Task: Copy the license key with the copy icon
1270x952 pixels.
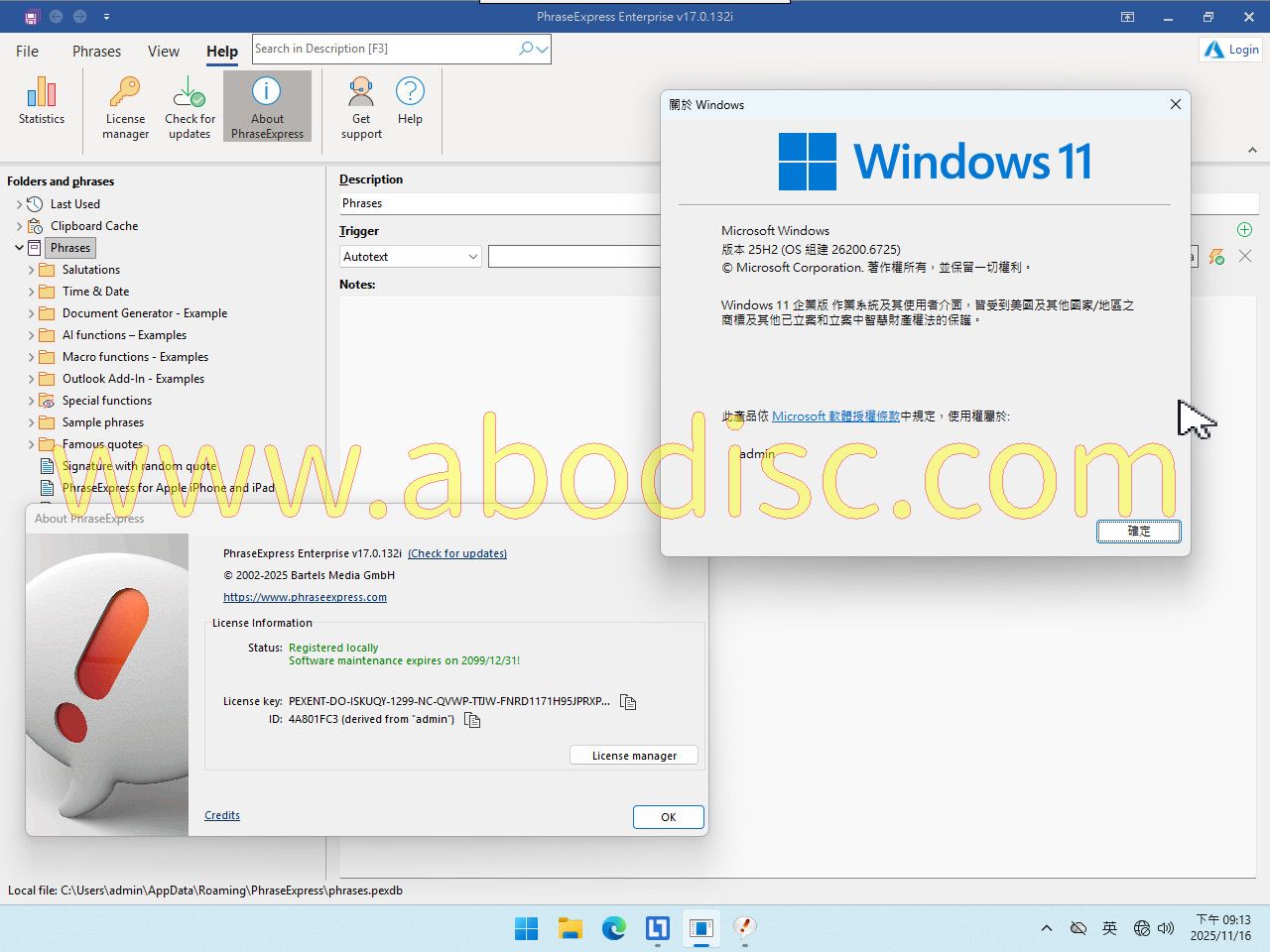Action: click(628, 702)
